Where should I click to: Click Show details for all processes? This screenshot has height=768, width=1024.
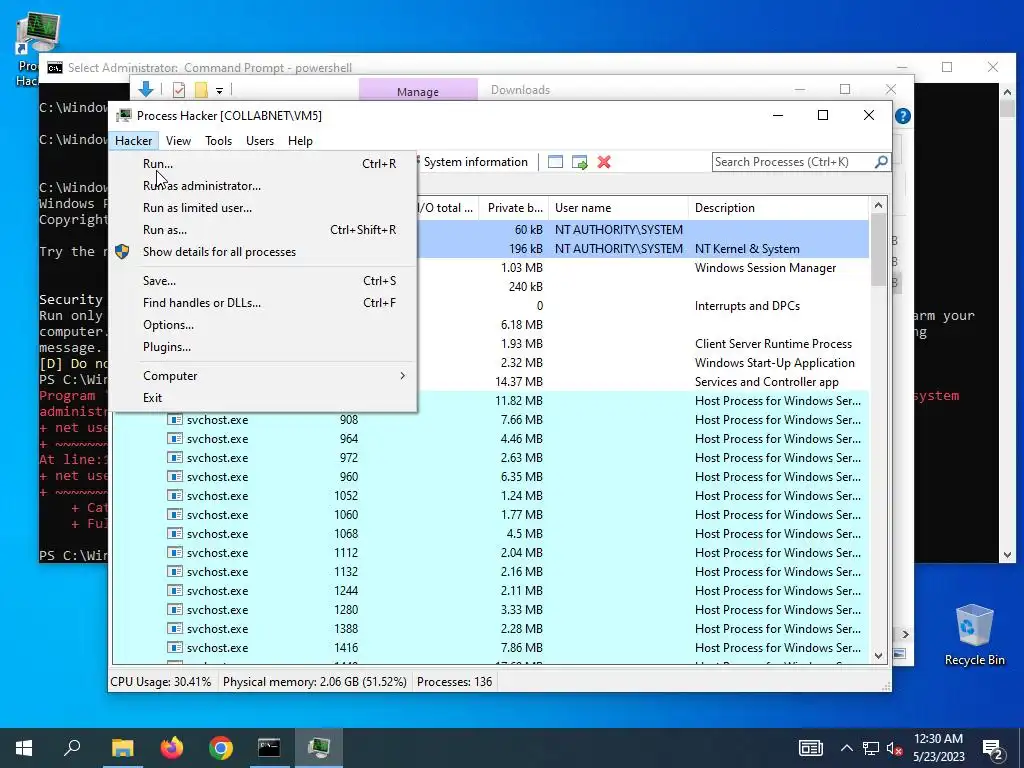[x=263, y=252]
